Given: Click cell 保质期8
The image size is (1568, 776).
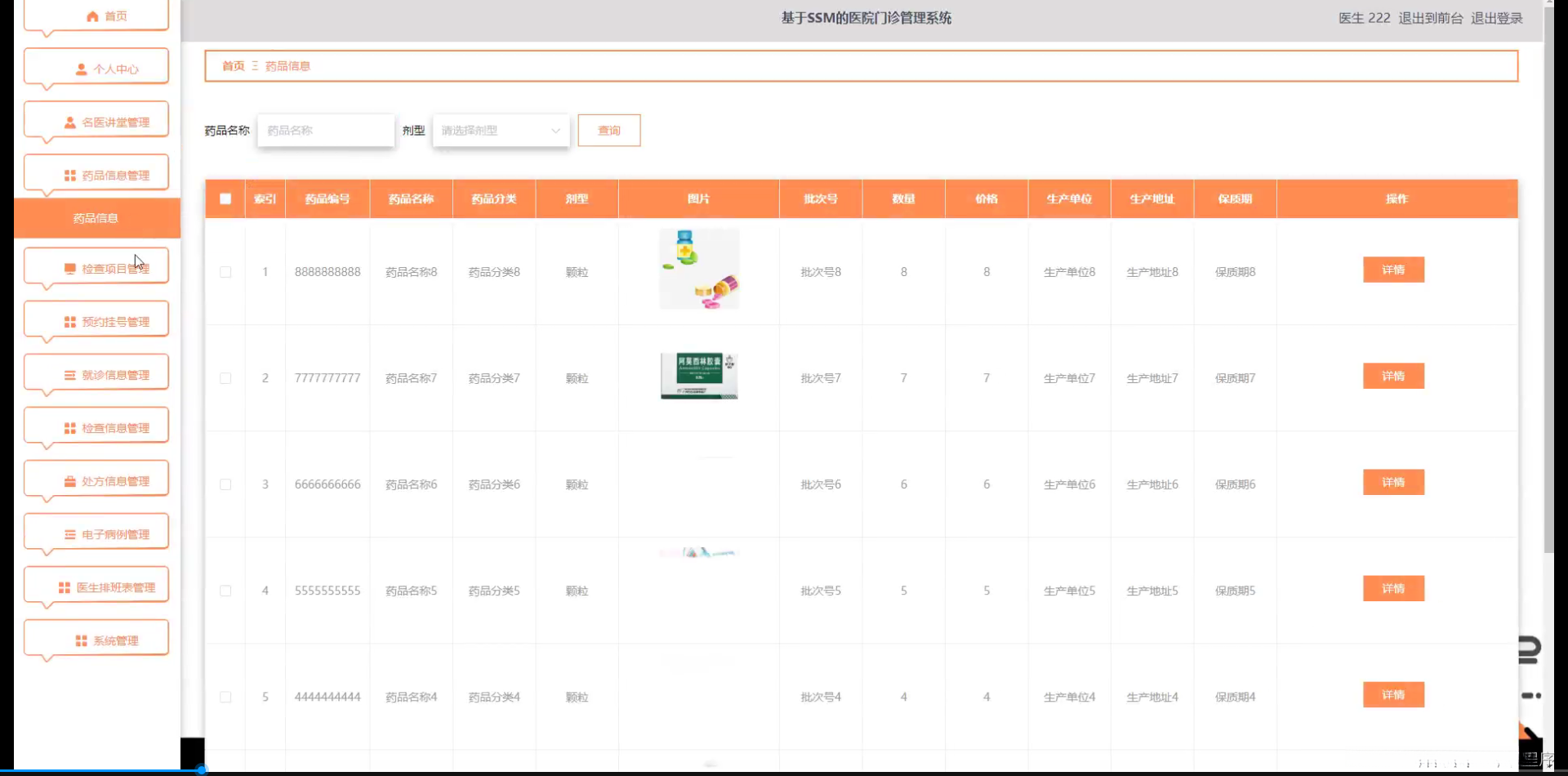Looking at the screenshot, I should (1235, 272).
